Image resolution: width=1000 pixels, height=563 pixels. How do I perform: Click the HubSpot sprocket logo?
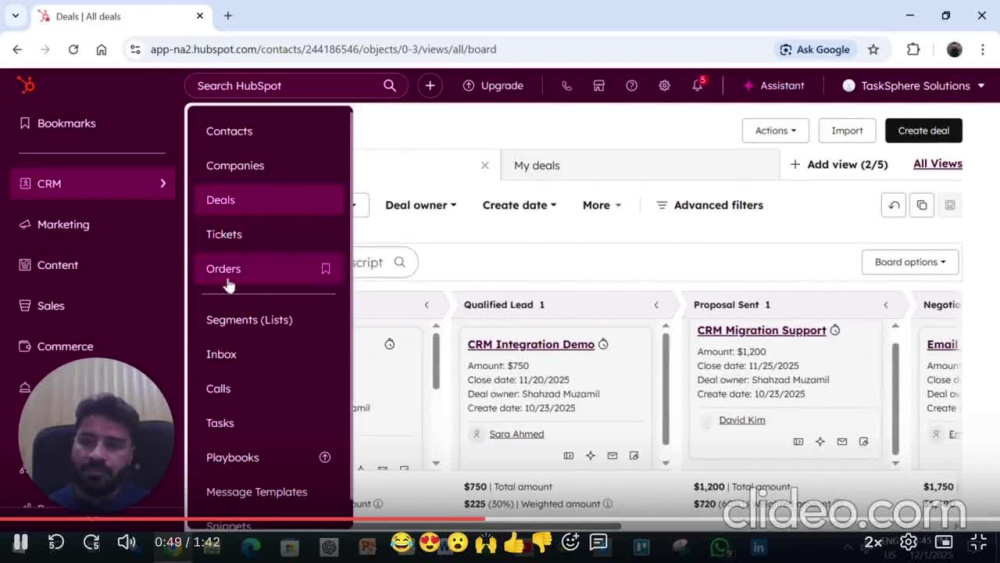coord(26,85)
